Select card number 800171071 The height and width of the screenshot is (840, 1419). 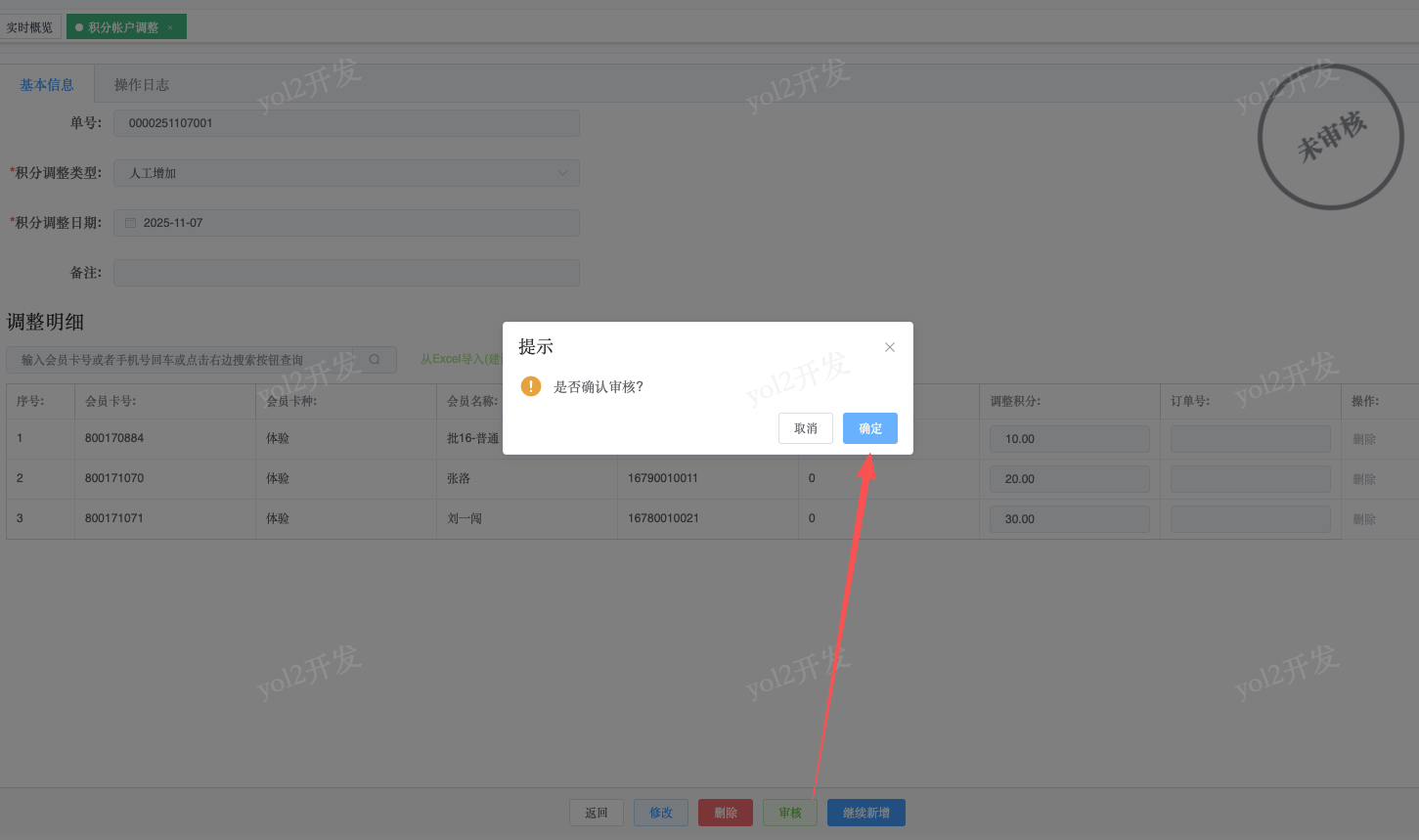(x=114, y=518)
